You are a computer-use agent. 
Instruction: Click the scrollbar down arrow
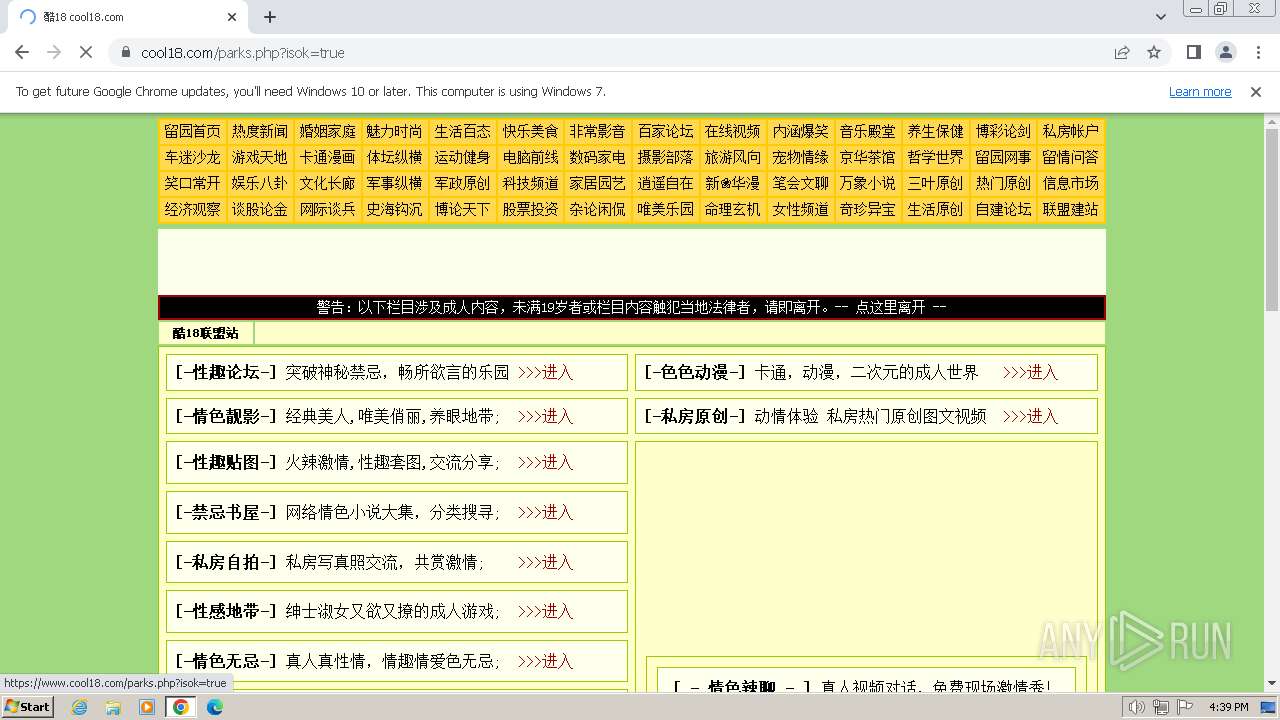click(x=1272, y=683)
